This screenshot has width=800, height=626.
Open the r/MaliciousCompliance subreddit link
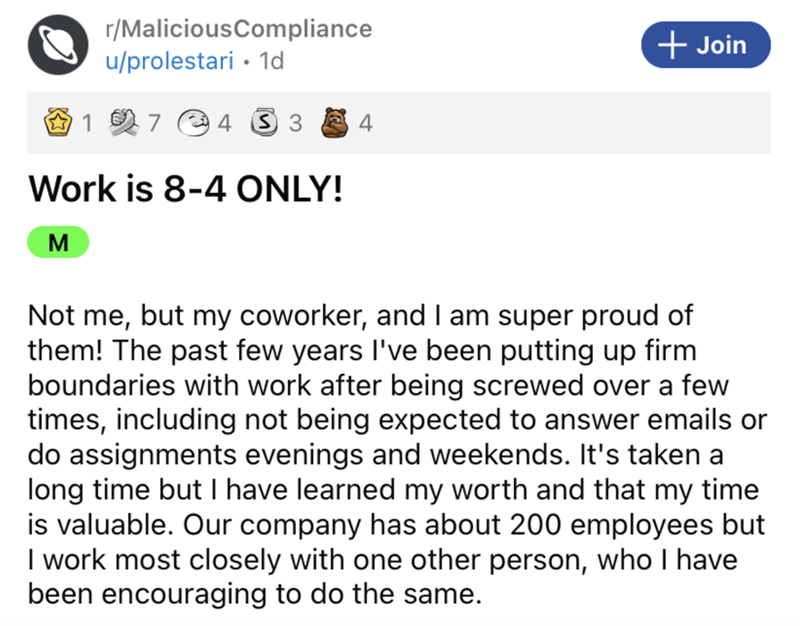coord(238,28)
